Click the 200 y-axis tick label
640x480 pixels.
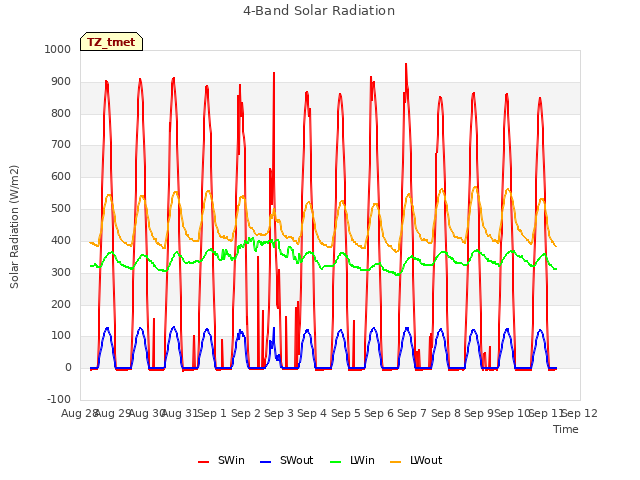coord(61,304)
